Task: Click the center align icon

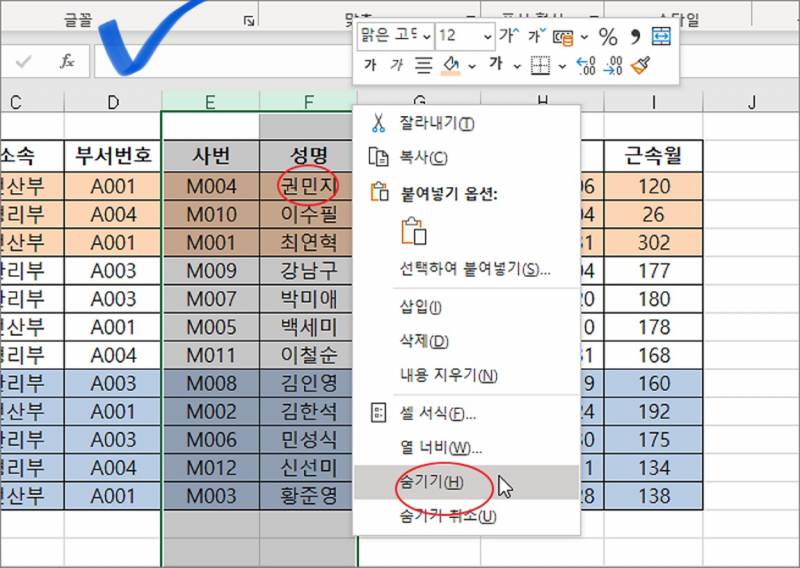Action: [423, 65]
